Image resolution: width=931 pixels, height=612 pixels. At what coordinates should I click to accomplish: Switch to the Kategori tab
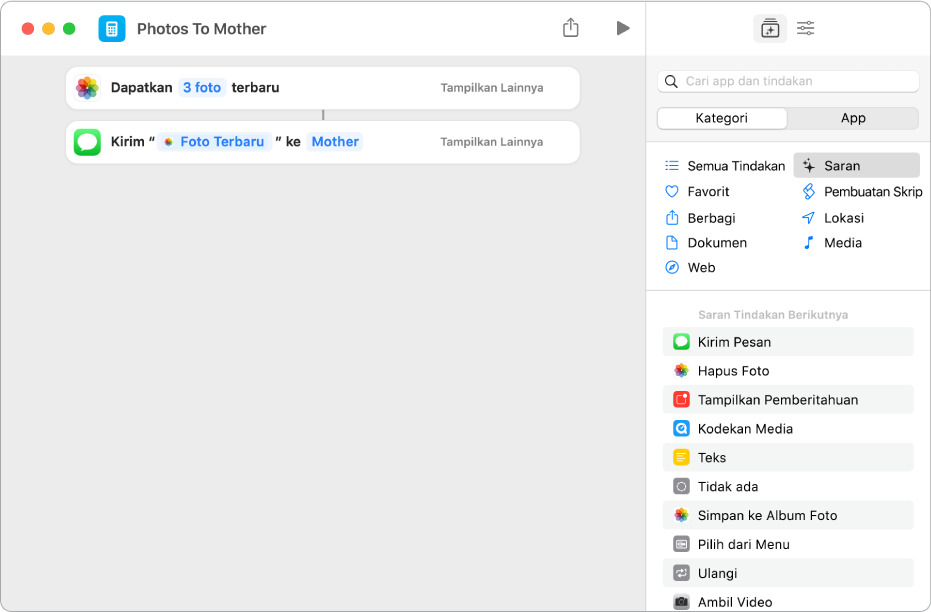722,118
